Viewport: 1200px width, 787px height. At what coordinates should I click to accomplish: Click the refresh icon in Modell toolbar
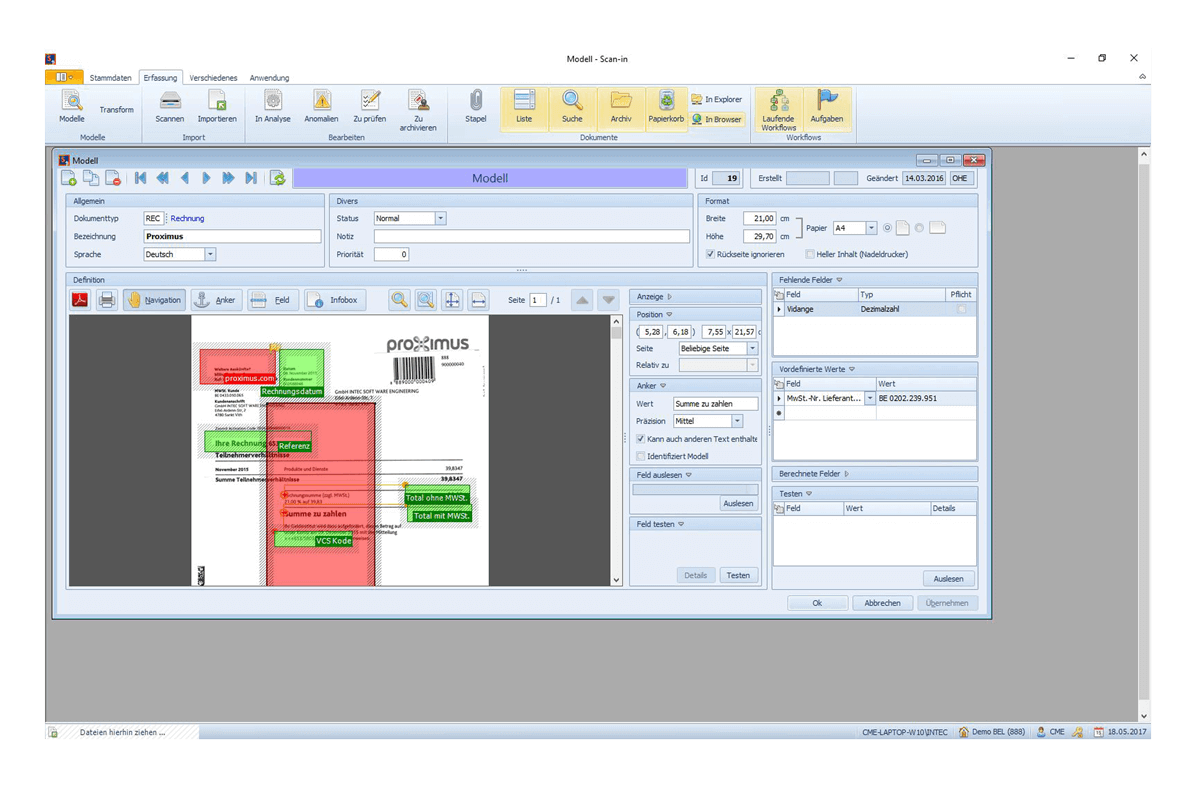pyautogui.click(x=278, y=178)
